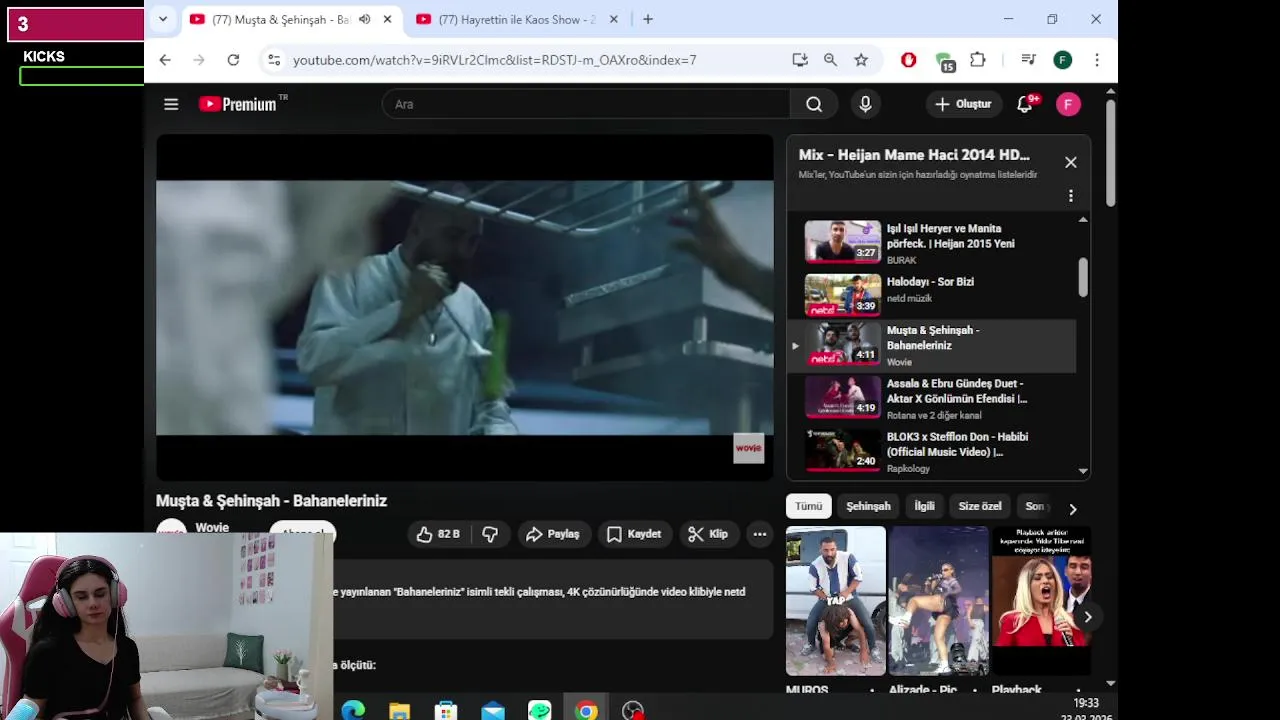Click the Kaydet save button
1280x720 pixels.
click(634, 534)
